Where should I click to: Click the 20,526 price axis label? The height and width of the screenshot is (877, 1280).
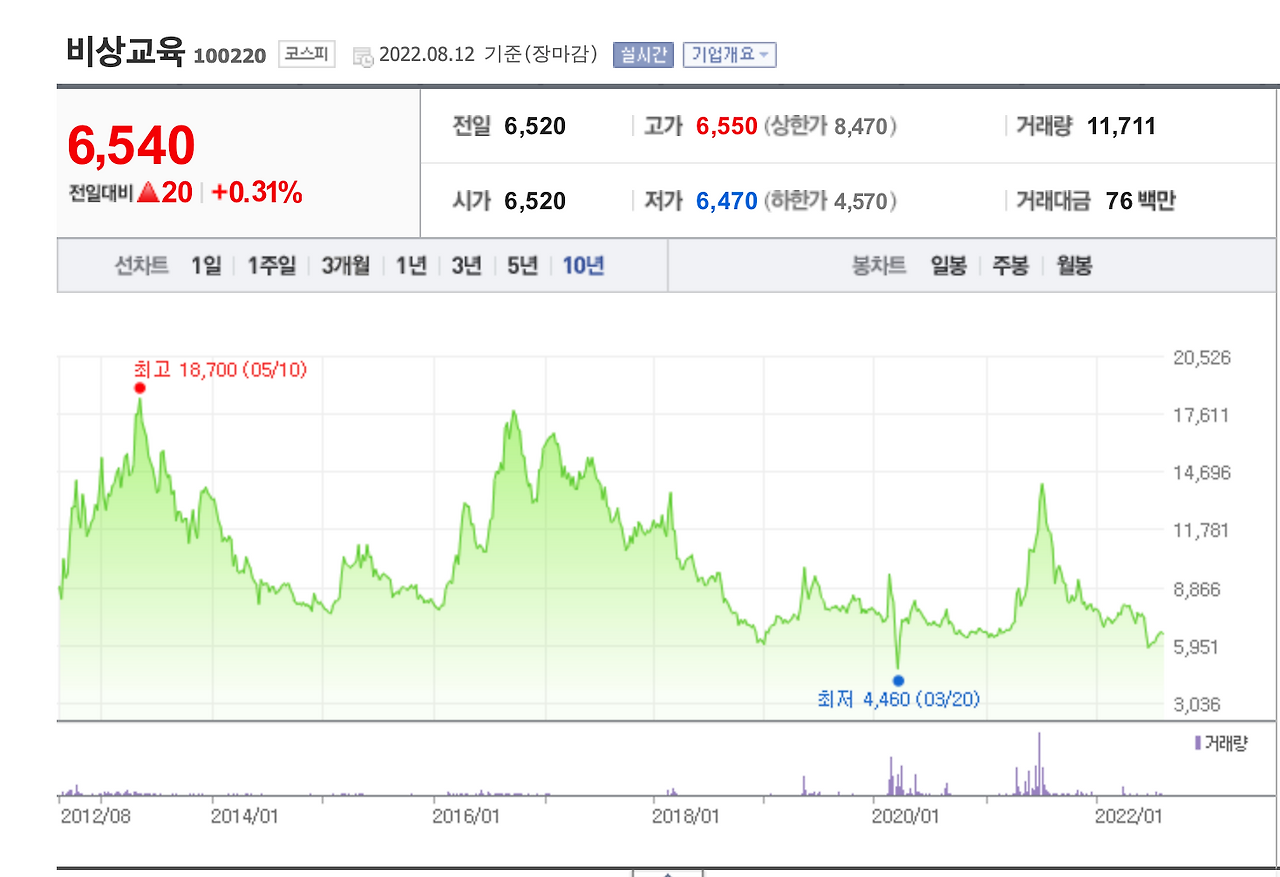1202,357
